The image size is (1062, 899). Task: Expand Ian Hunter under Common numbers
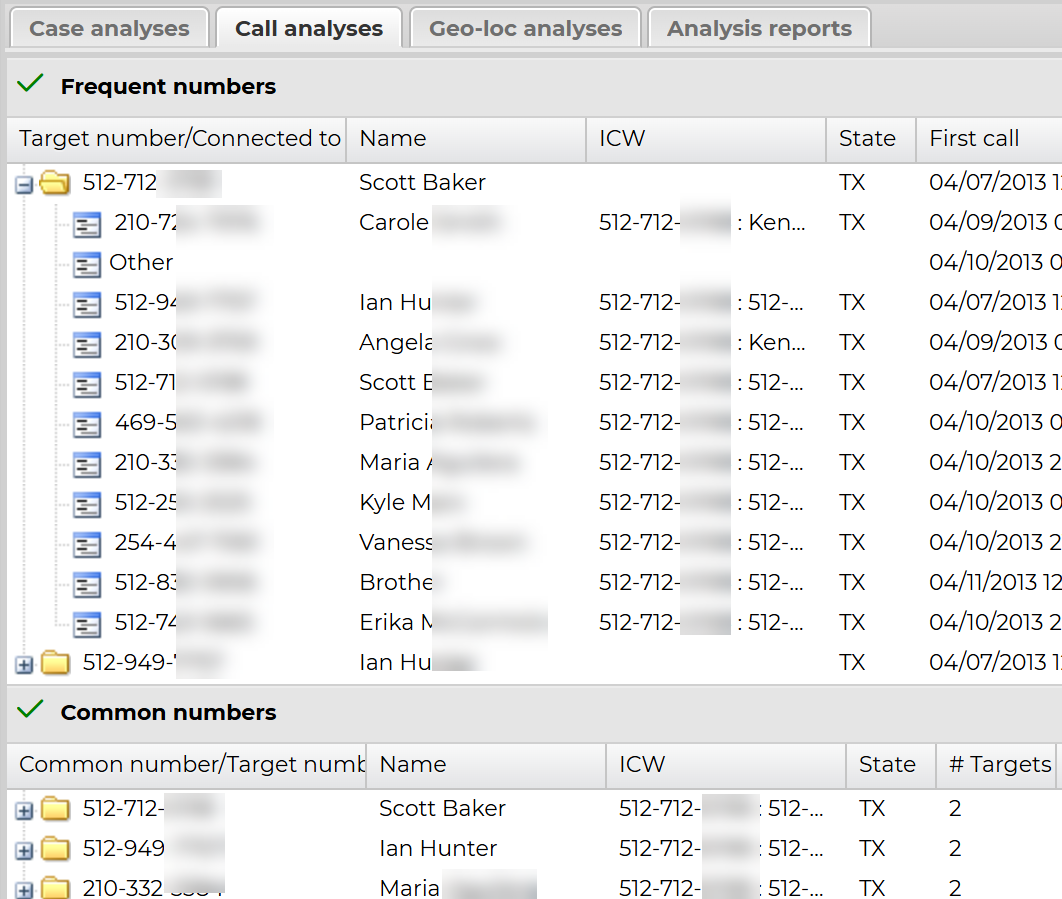click(25, 851)
